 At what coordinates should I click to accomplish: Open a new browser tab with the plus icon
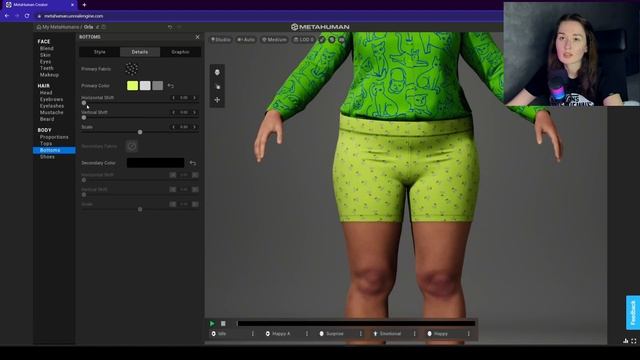coord(84,5)
